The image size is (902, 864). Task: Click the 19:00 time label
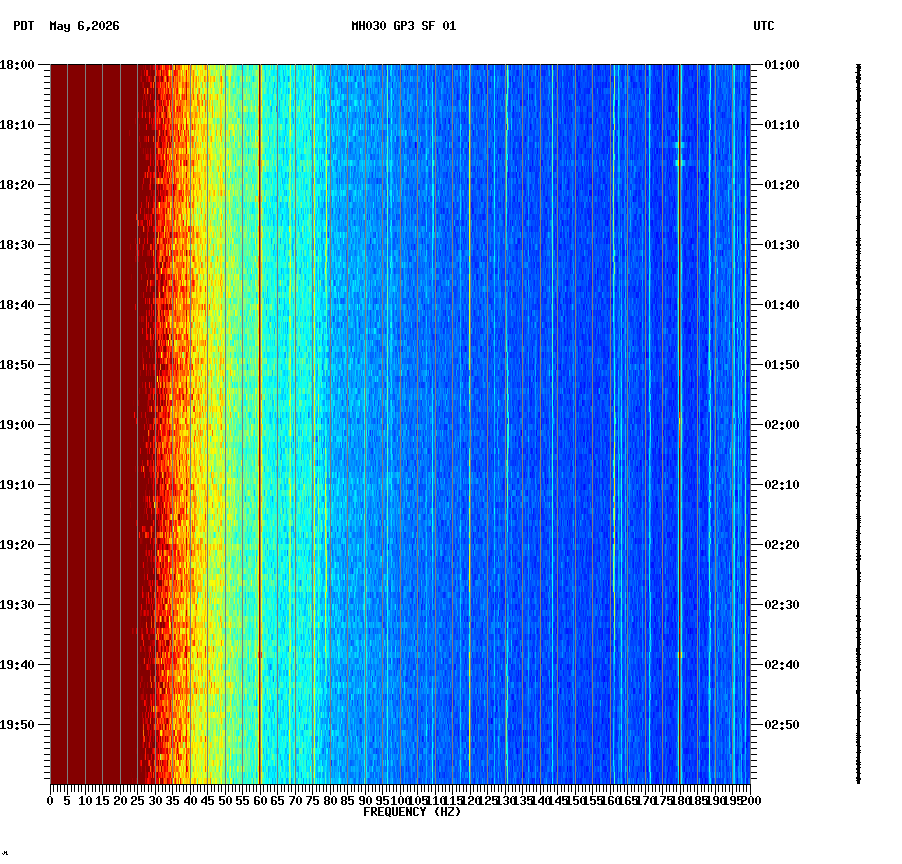point(17,425)
